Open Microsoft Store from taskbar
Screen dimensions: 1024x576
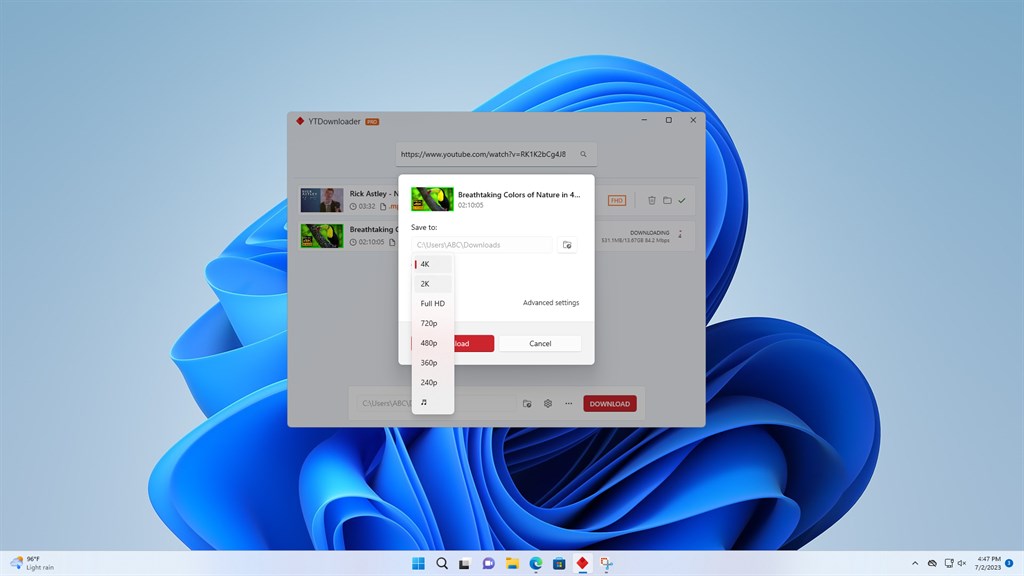click(x=559, y=563)
